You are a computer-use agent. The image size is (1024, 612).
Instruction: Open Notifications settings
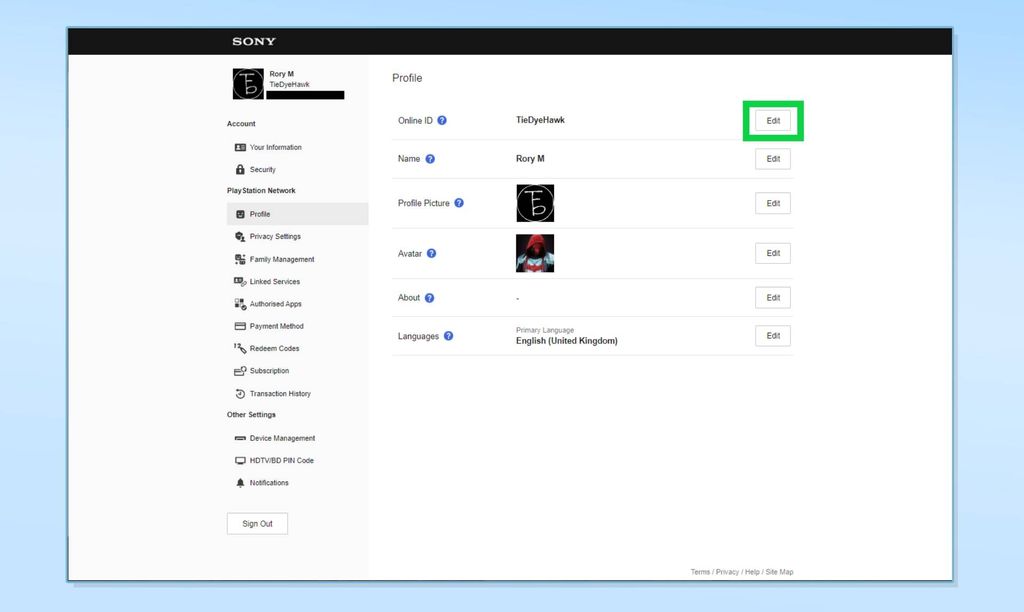tap(269, 483)
